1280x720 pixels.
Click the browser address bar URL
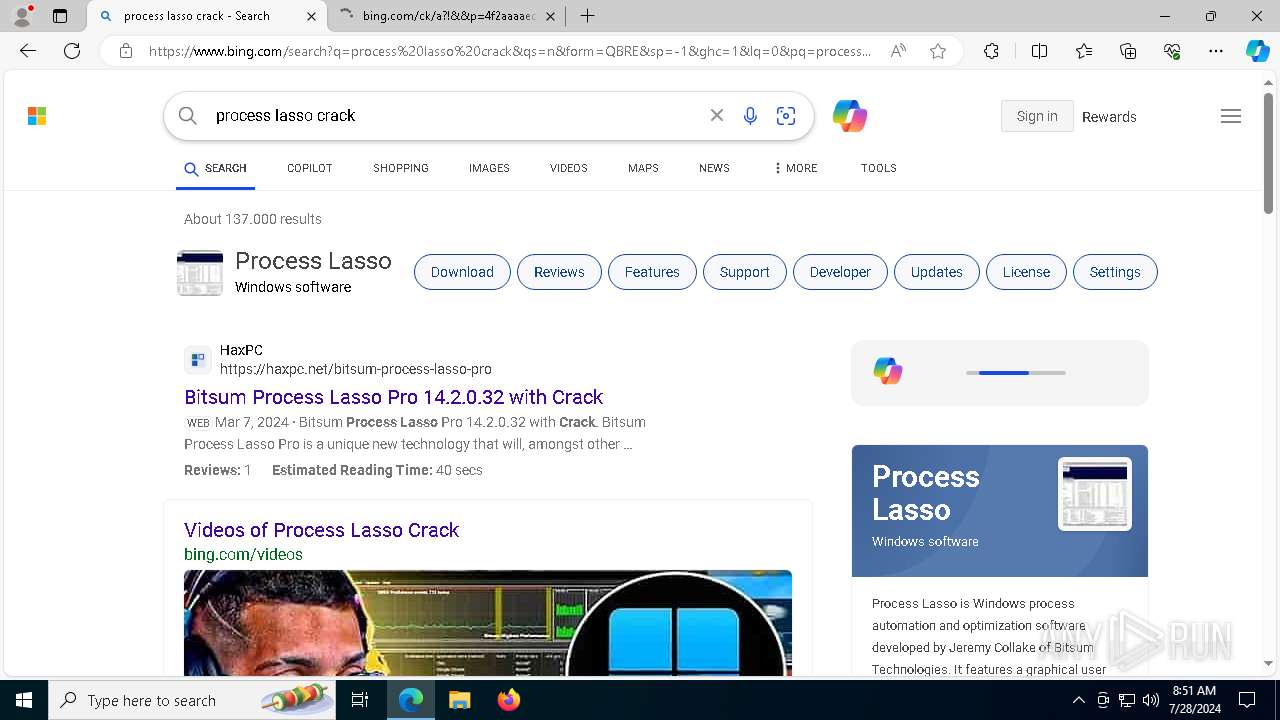pos(510,51)
